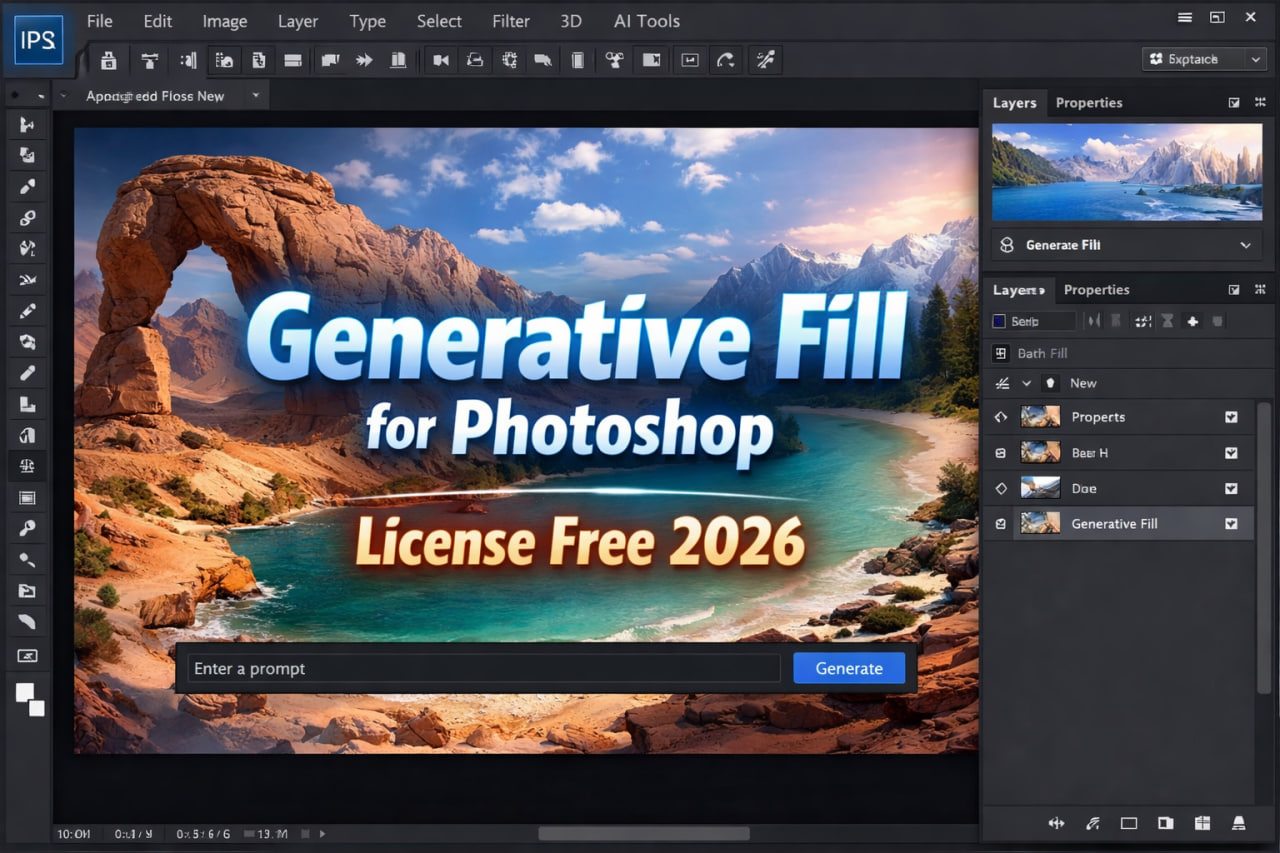Image resolution: width=1280 pixels, height=853 pixels.
Task: Open the hamburger menu at the top right
Action: pos(1184,17)
